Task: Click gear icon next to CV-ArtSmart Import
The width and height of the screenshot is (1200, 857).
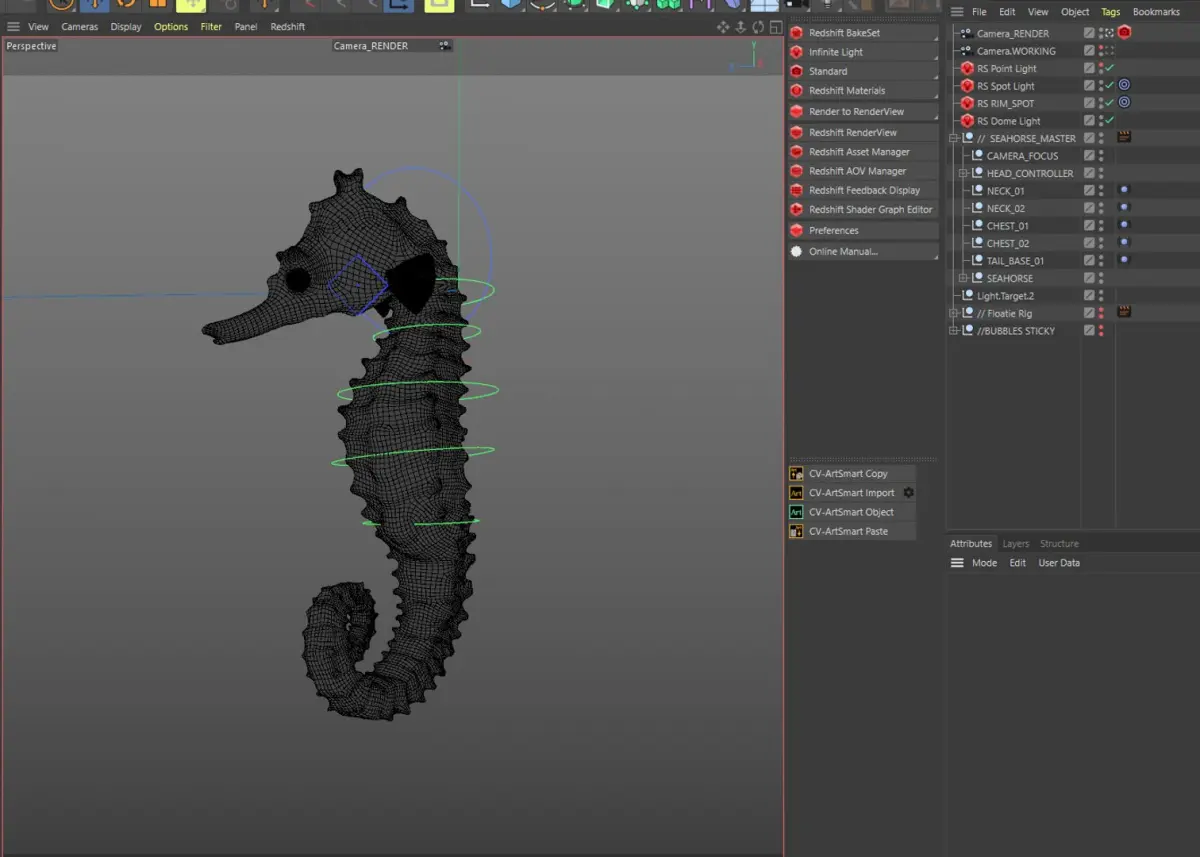Action: (x=909, y=493)
